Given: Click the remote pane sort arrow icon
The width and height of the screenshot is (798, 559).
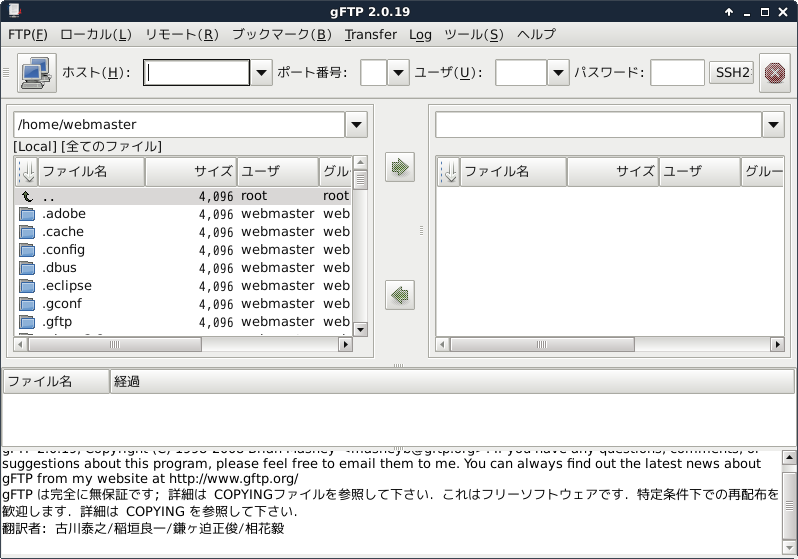Looking at the screenshot, I should click(x=449, y=172).
